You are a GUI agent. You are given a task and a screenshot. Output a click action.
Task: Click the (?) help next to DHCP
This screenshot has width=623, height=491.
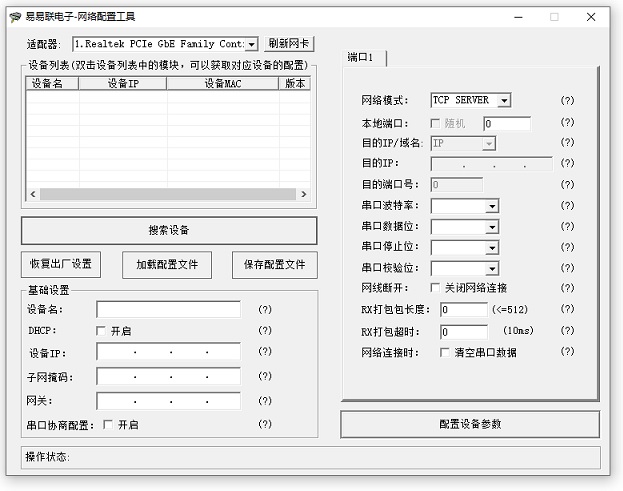pyautogui.click(x=265, y=330)
